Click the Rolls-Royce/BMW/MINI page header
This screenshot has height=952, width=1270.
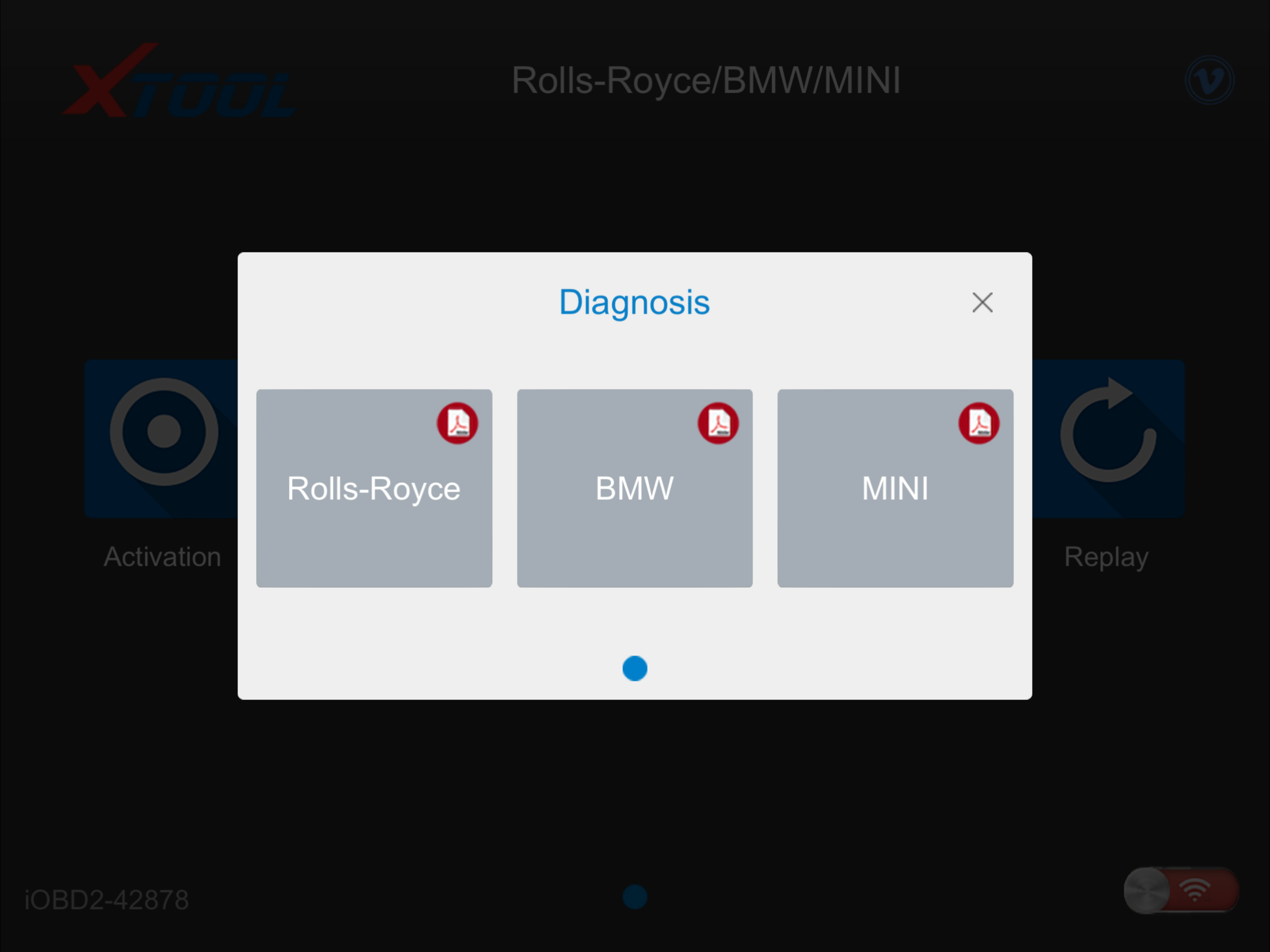coord(706,80)
